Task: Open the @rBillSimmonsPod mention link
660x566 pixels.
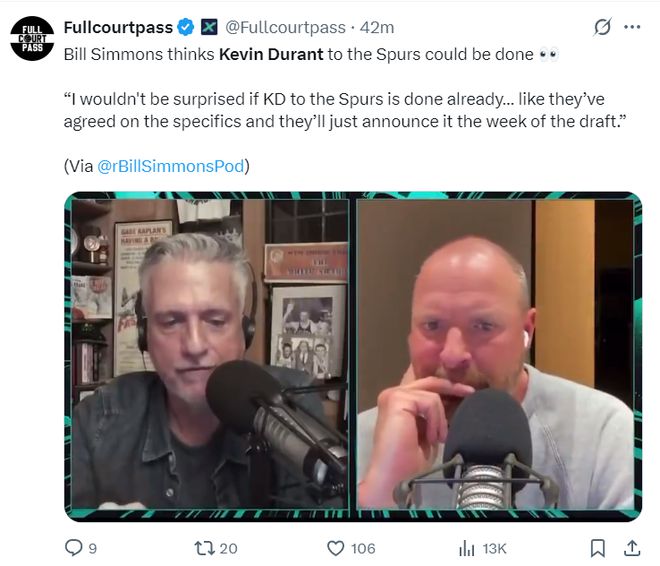Action: [x=170, y=166]
